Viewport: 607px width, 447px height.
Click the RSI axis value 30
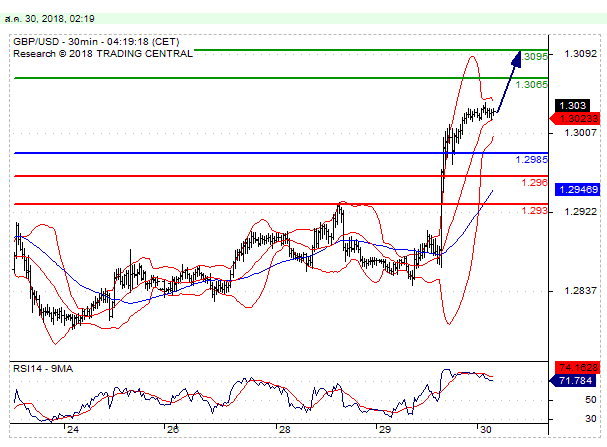590,418
